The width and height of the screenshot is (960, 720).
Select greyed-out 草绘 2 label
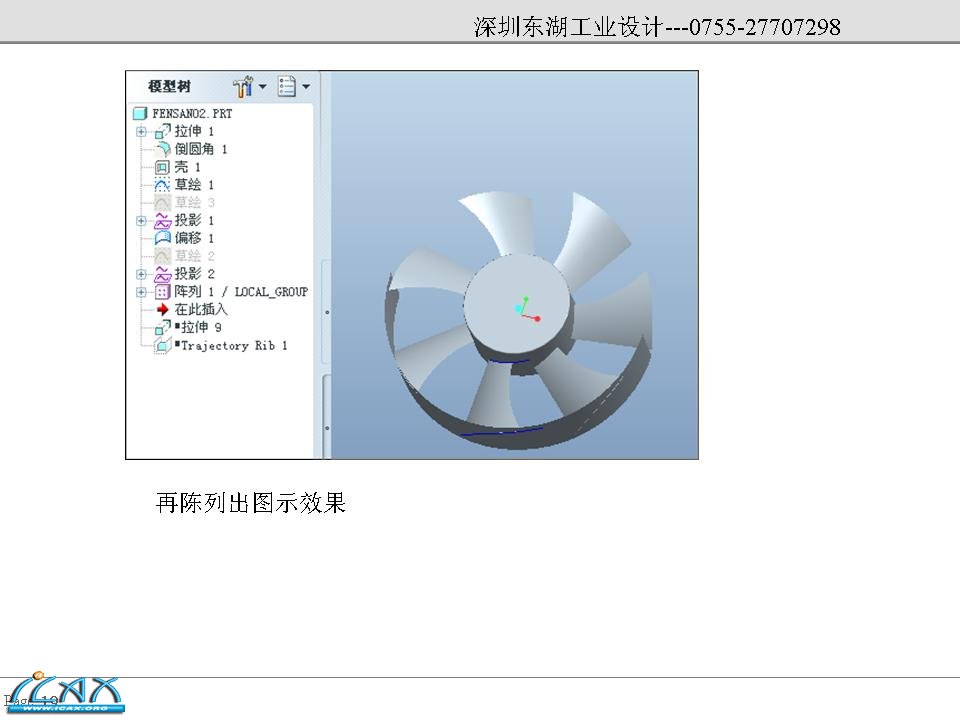(194, 256)
